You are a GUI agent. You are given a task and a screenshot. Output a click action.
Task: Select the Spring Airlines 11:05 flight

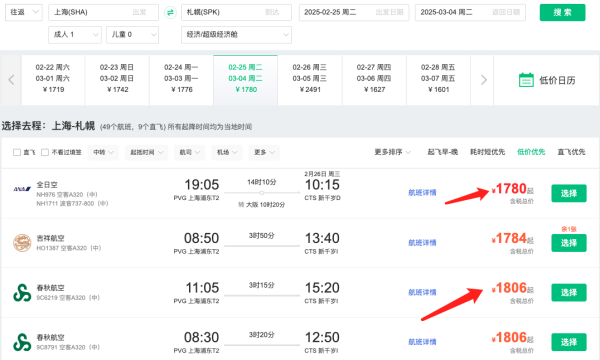[569, 293]
